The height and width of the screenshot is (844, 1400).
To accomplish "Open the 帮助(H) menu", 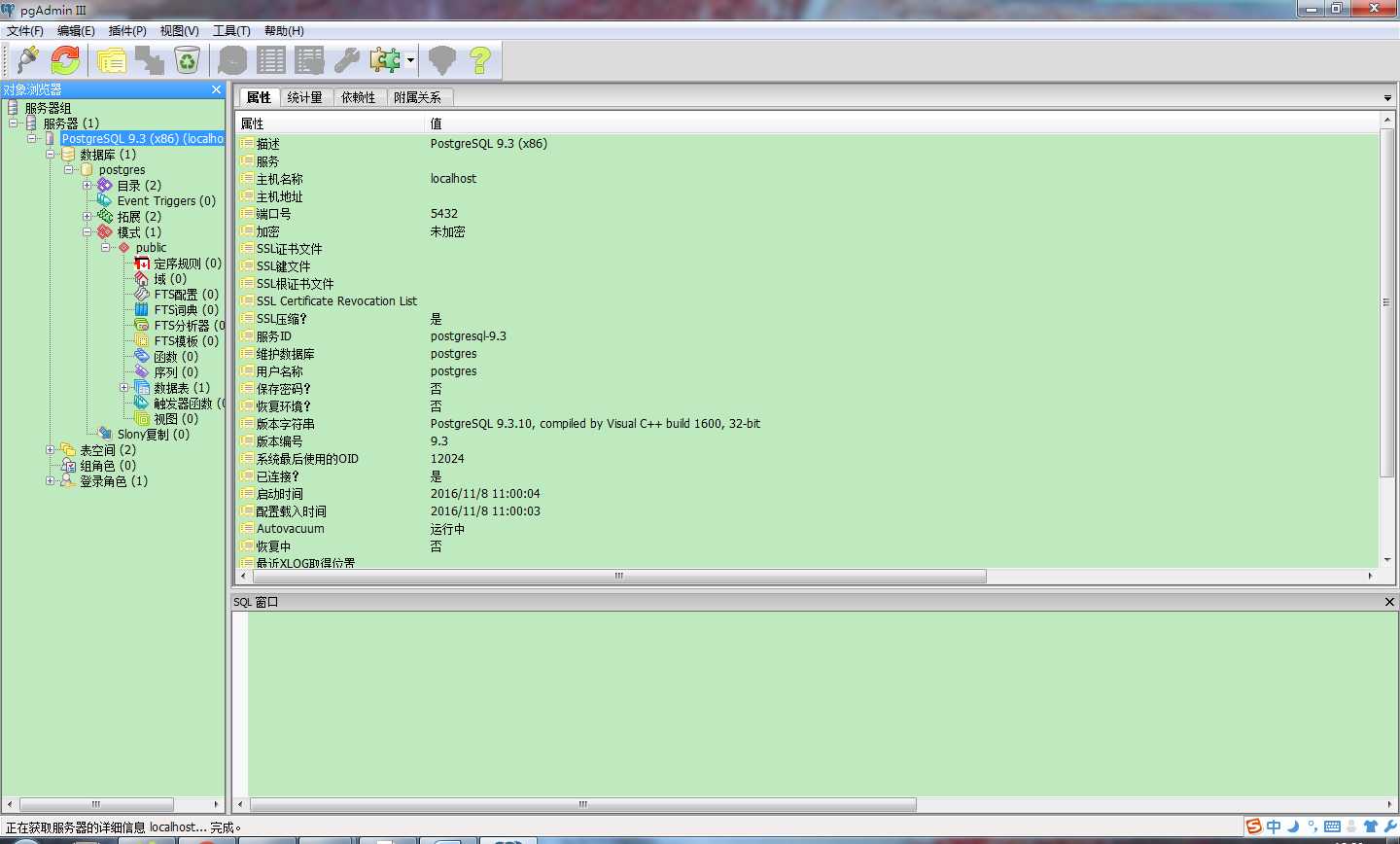I will 284,31.
